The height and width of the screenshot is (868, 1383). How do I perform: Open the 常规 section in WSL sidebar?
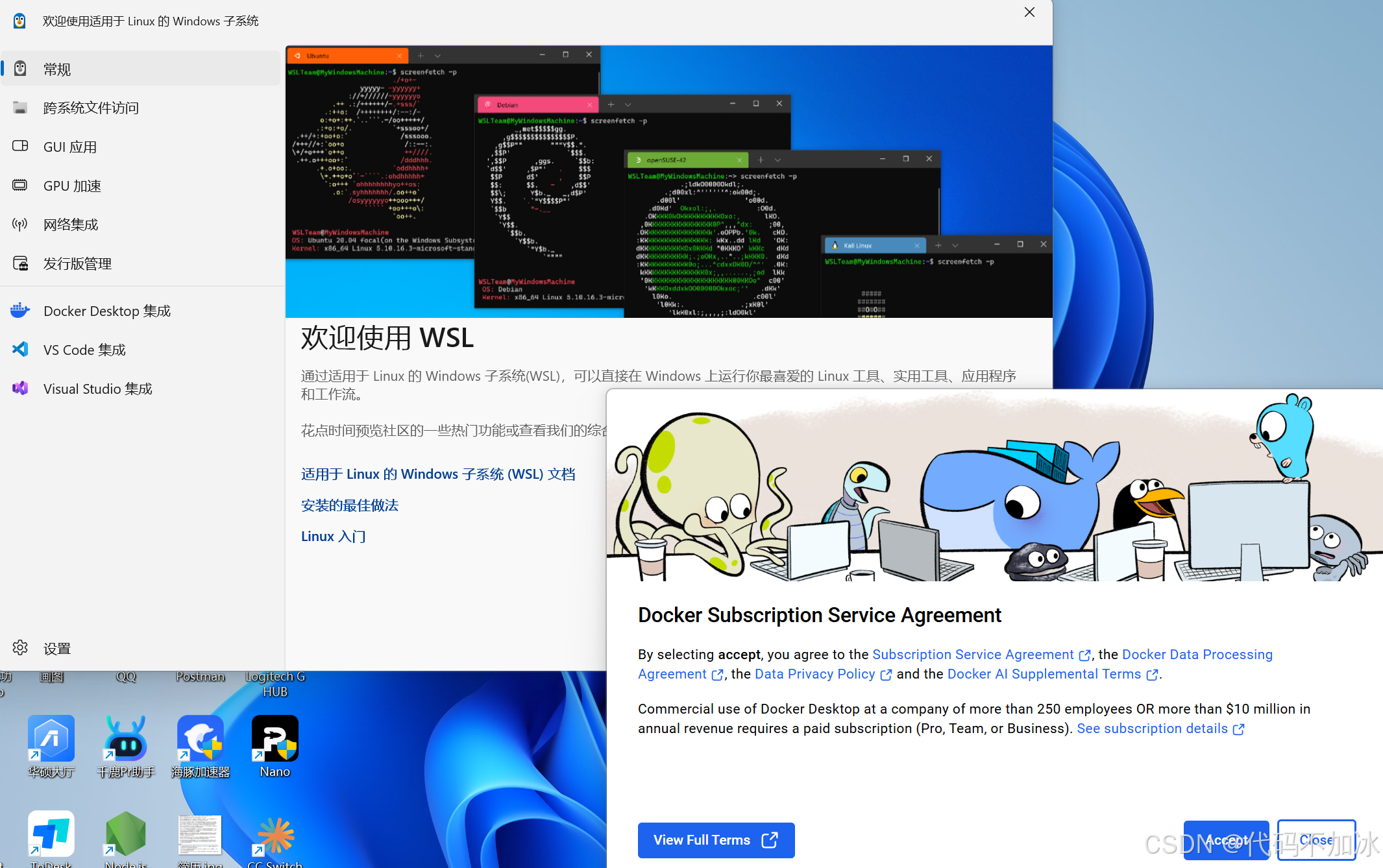tap(141, 69)
